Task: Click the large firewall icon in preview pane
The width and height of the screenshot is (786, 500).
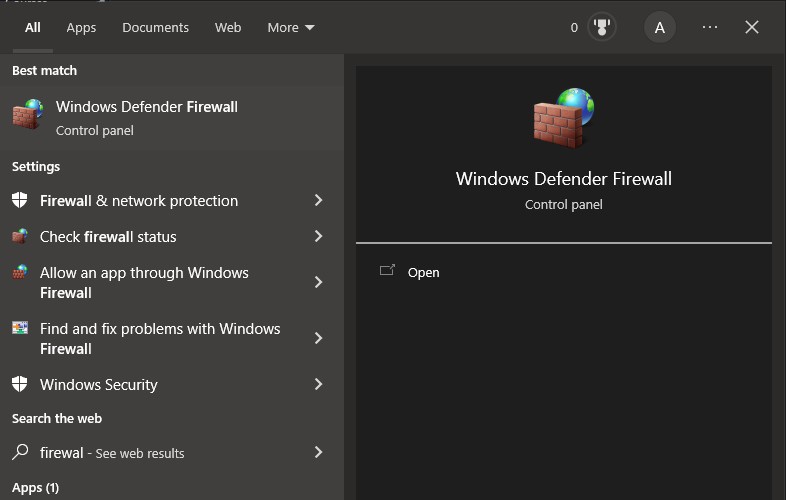Action: (563, 118)
